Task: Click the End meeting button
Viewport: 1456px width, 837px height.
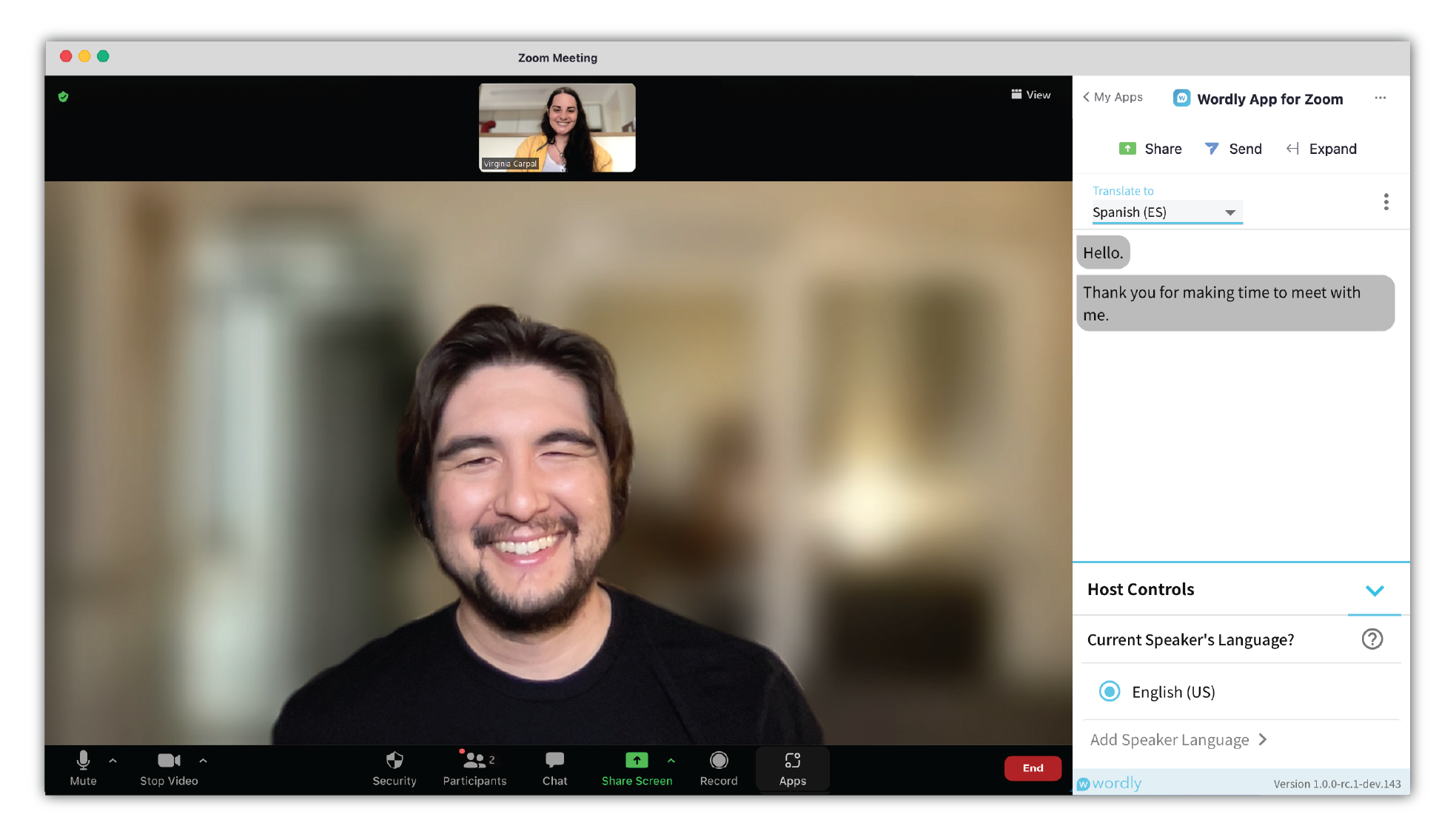Action: 1035,765
